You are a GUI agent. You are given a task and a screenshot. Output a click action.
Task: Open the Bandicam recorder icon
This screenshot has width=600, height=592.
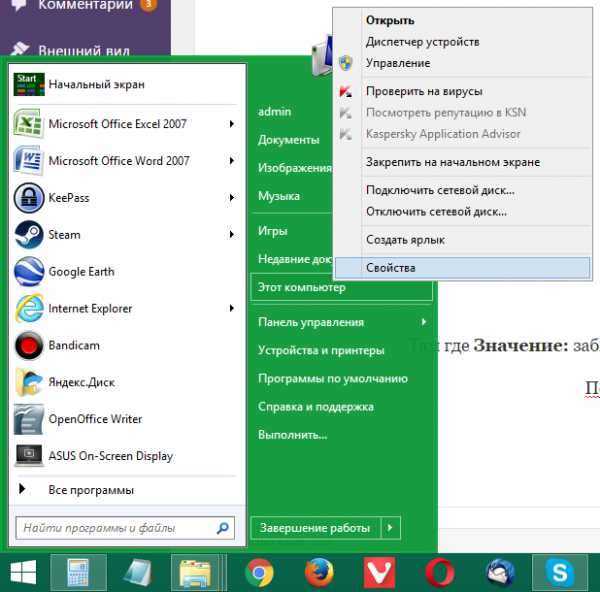tap(29, 345)
